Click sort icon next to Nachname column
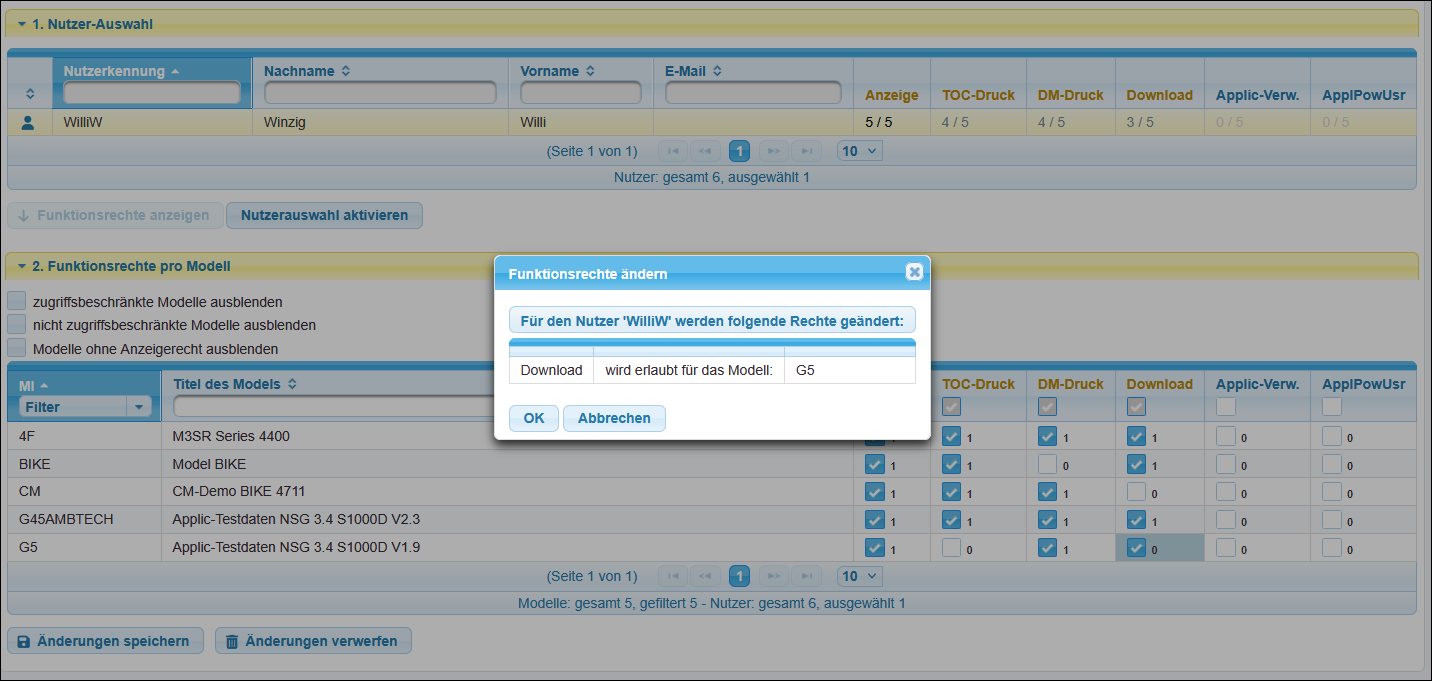Viewport: 1432px width, 681px height. pyautogui.click(x=346, y=71)
